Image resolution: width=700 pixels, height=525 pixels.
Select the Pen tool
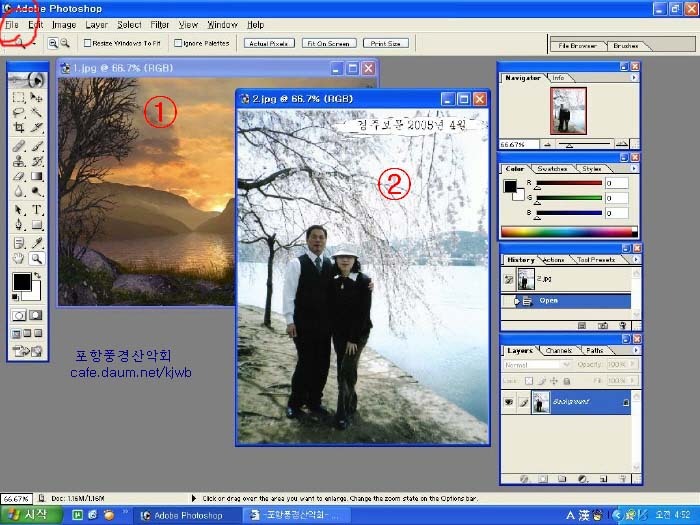19,225
